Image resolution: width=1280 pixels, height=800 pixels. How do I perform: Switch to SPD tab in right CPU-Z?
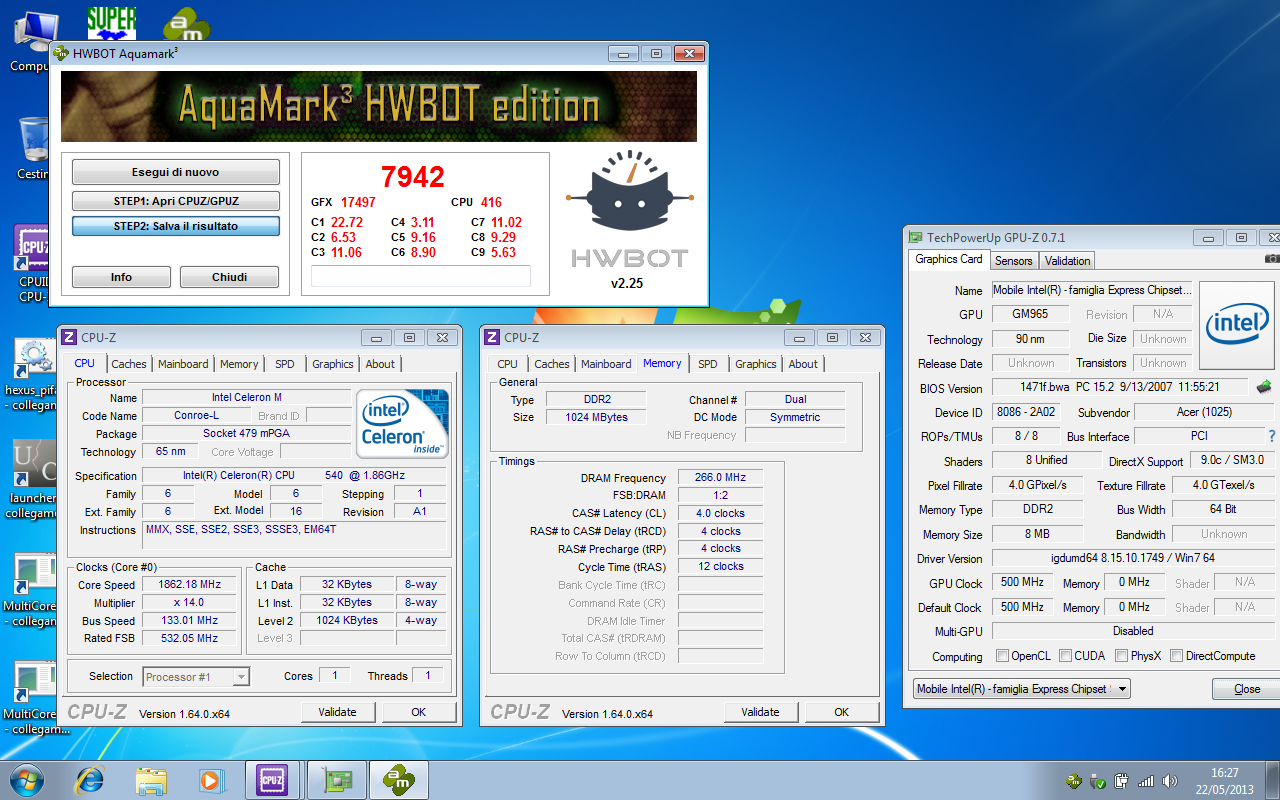[x=708, y=364]
